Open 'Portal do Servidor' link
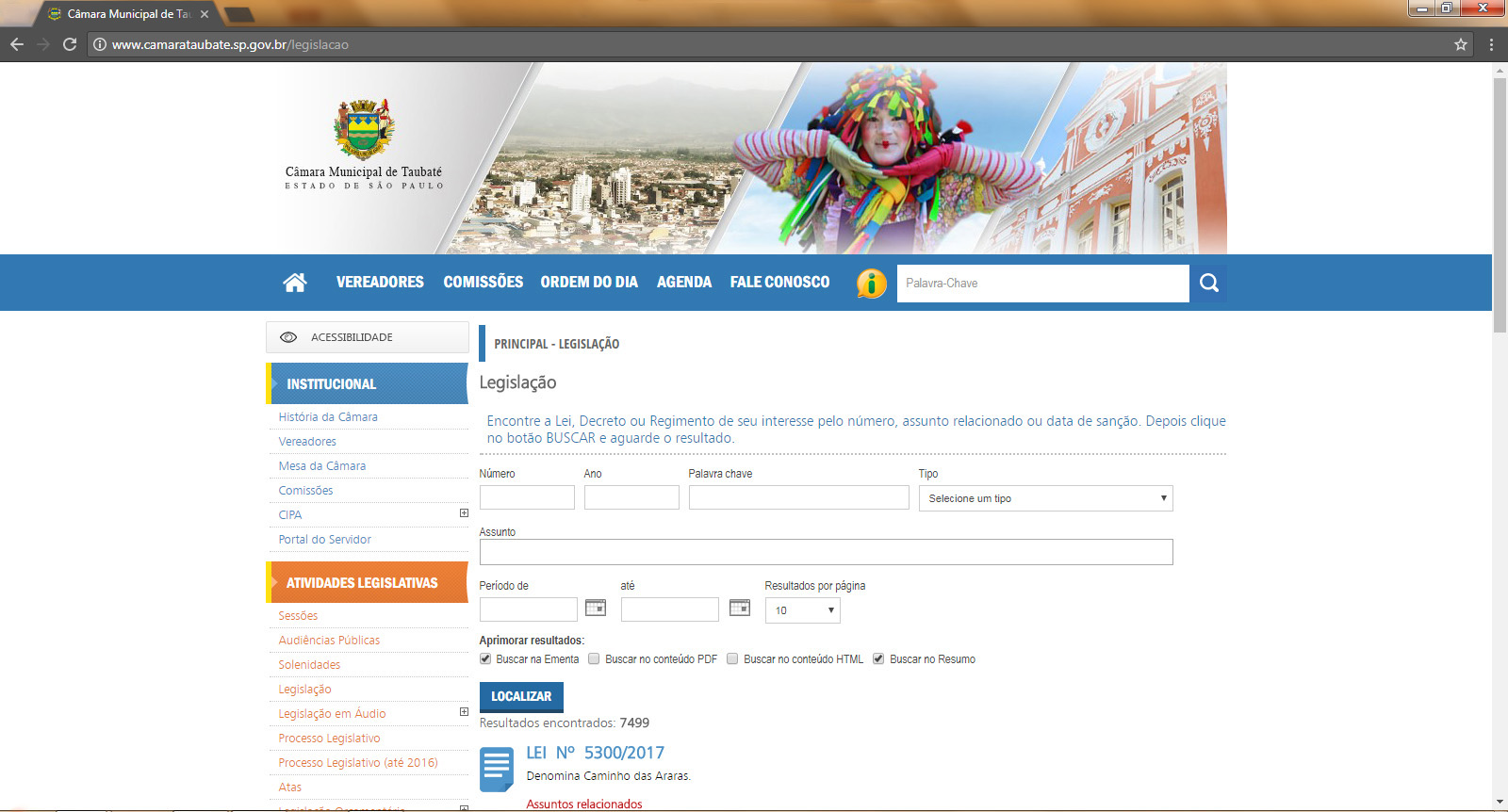1508x812 pixels. (325, 539)
